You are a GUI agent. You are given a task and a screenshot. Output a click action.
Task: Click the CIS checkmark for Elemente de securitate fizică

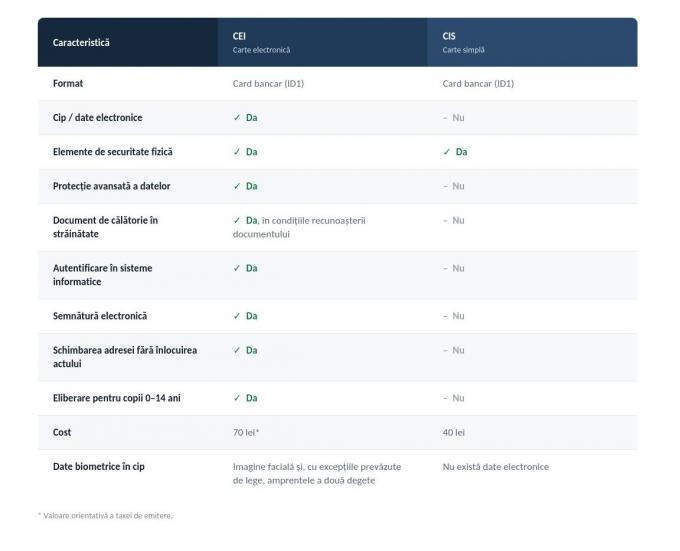(x=447, y=152)
